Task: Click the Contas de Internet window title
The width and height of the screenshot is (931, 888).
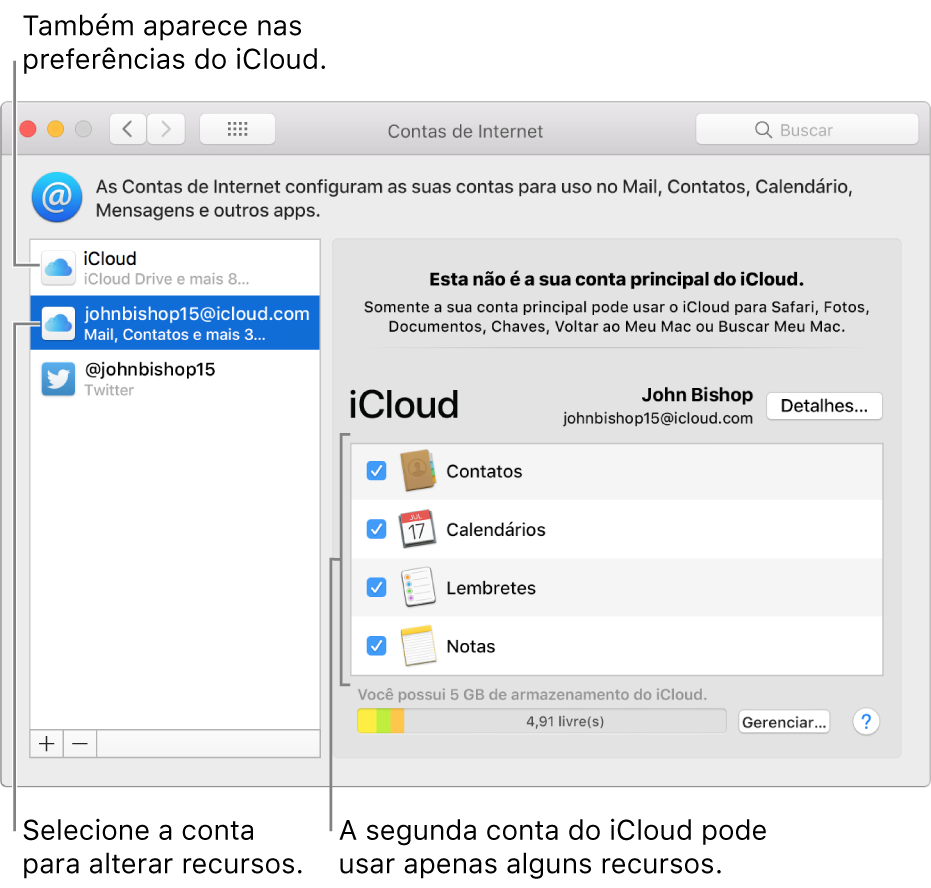Action: point(466,131)
